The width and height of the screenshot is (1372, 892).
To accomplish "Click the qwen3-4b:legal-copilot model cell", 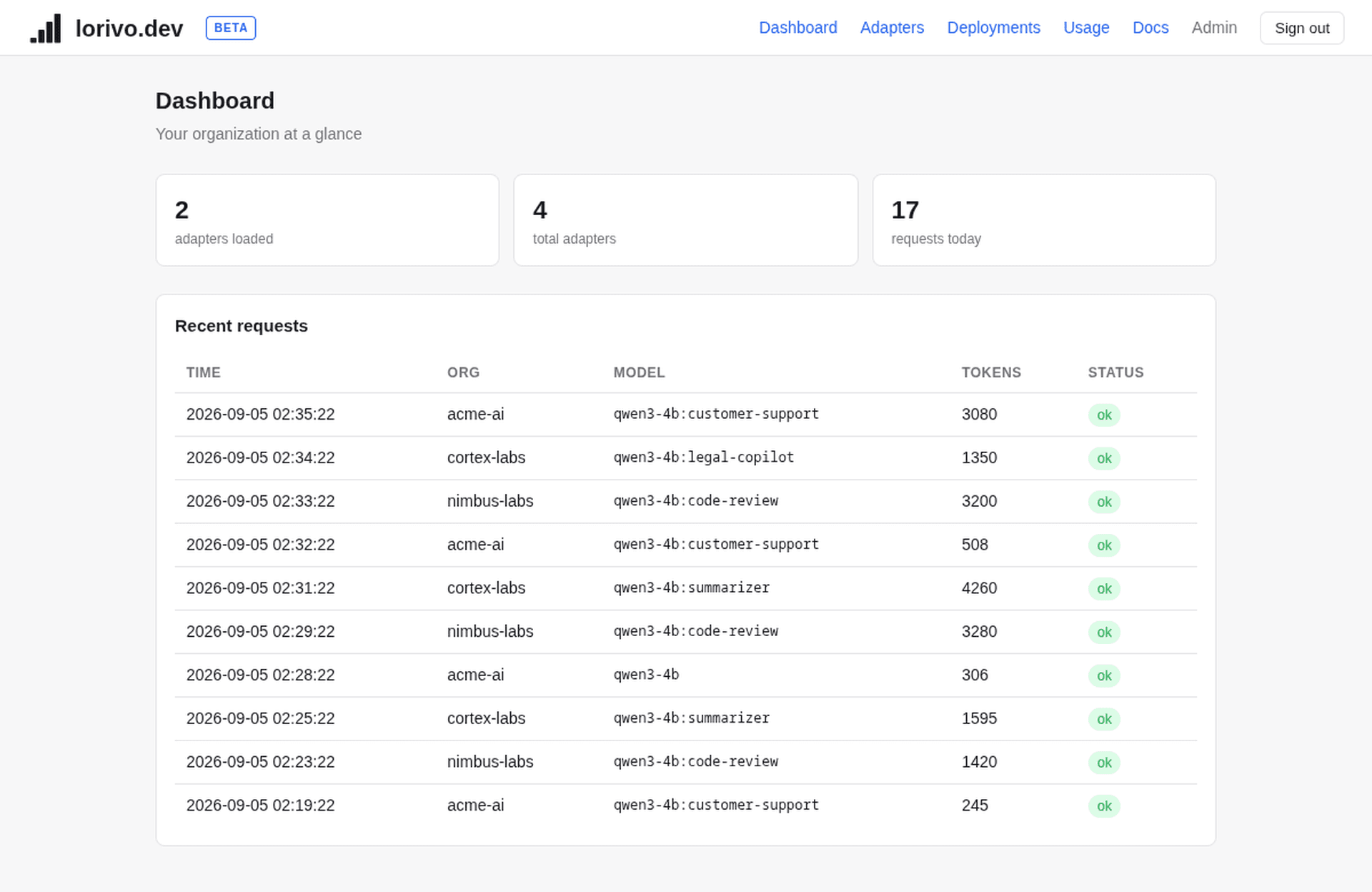I will pyautogui.click(x=704, y=457).
